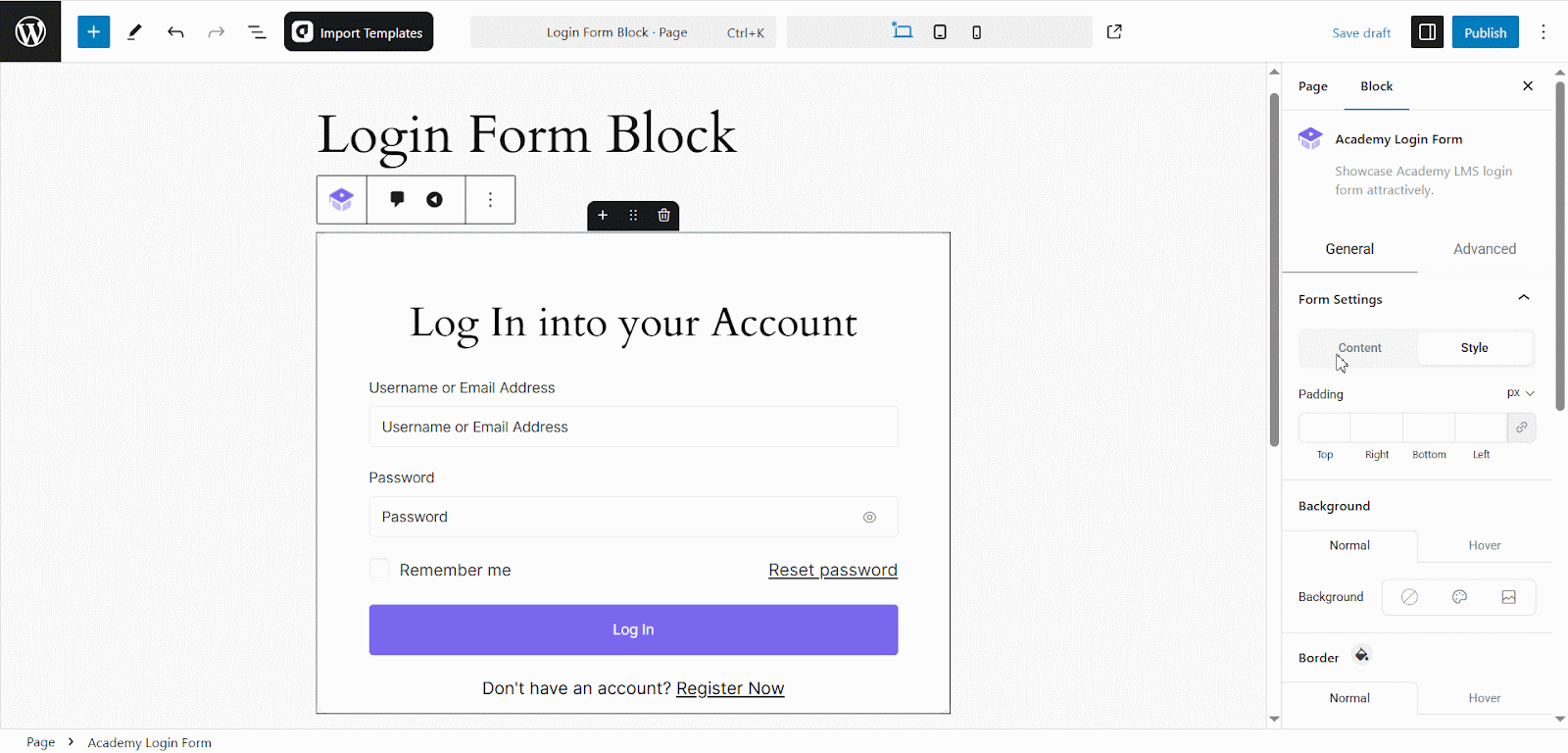Collapse the Form Settings section

pos(1523,297)
